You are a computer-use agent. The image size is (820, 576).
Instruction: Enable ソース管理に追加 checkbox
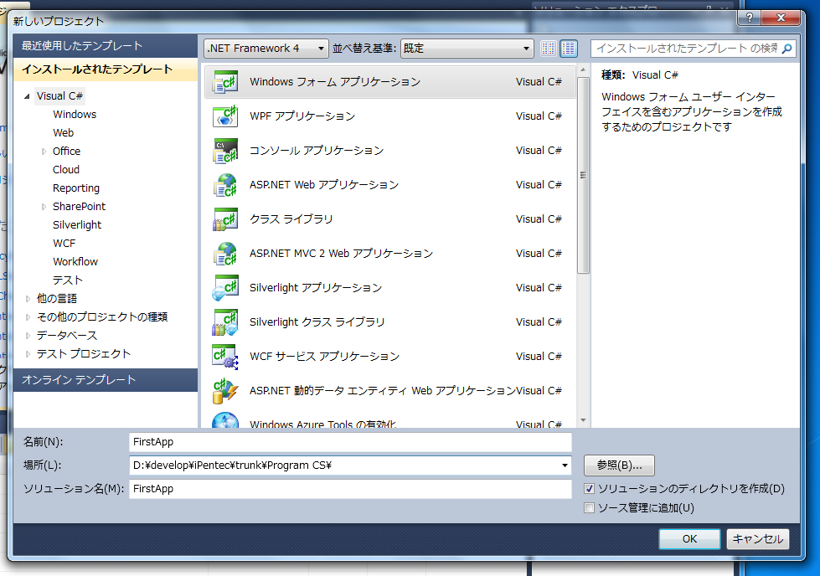tap(589, 507)
